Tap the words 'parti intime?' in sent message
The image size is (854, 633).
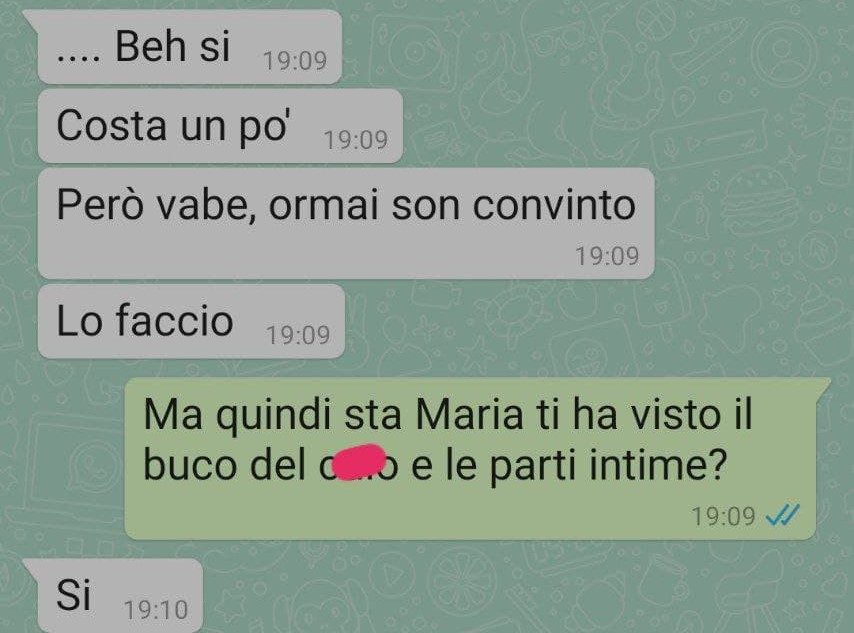608,466
